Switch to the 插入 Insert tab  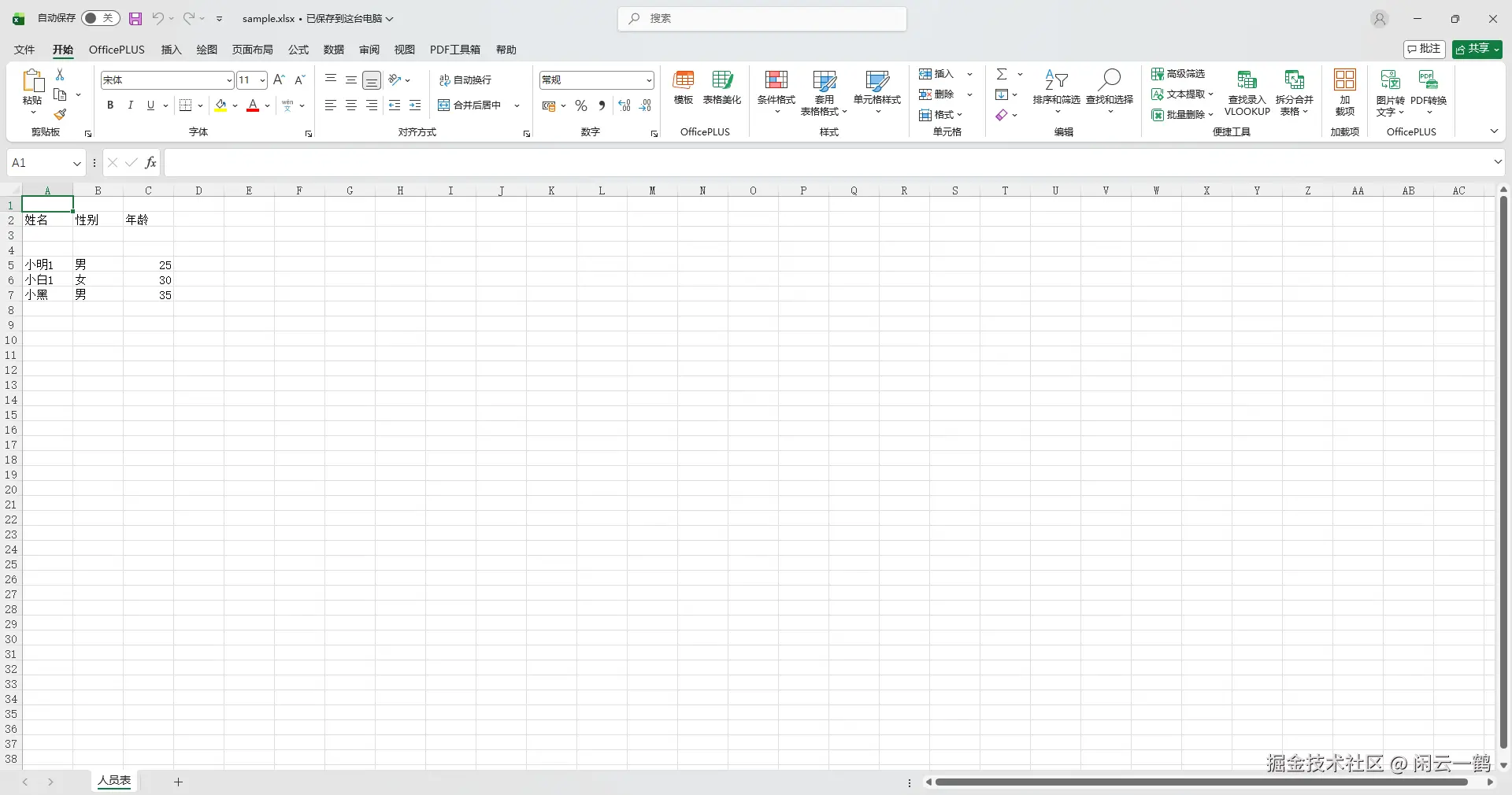171,50
